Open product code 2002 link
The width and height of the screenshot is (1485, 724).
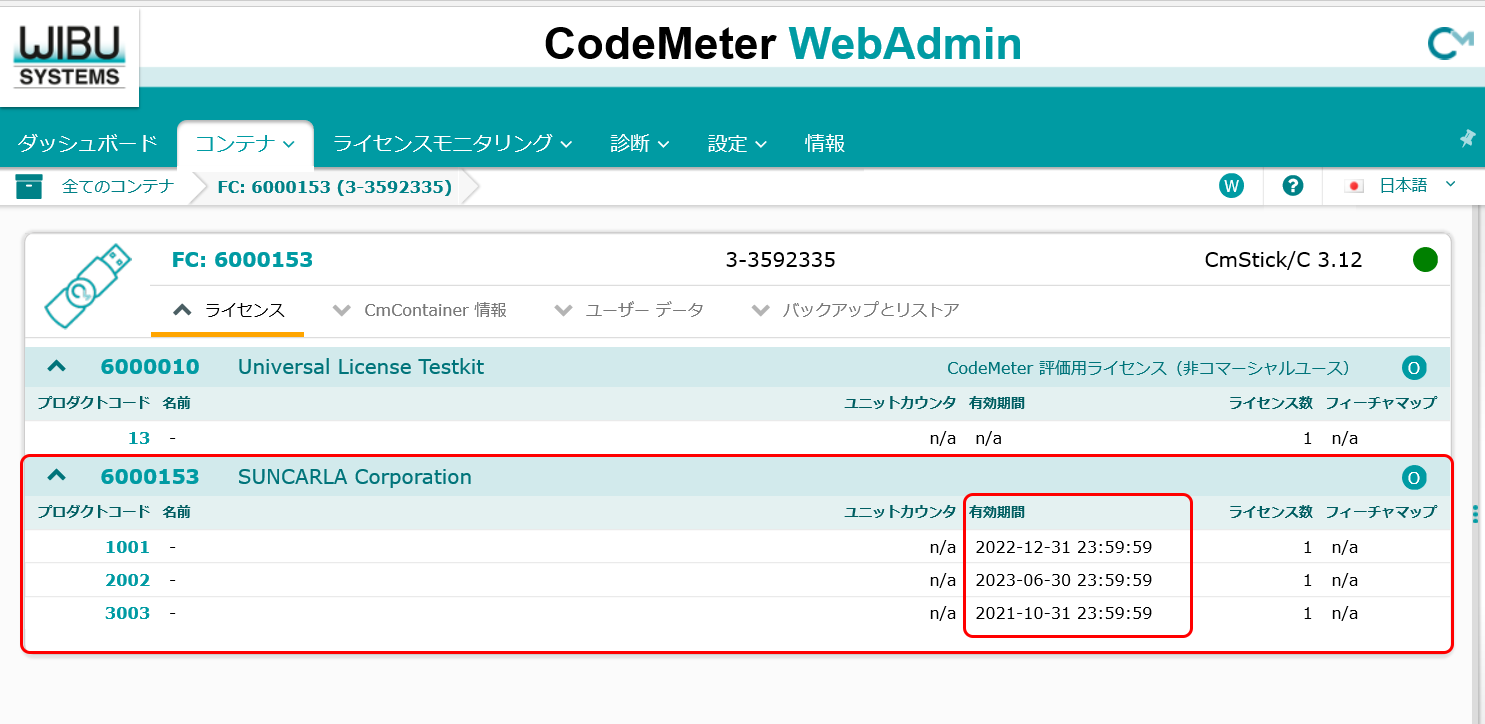tap(127, 580)
